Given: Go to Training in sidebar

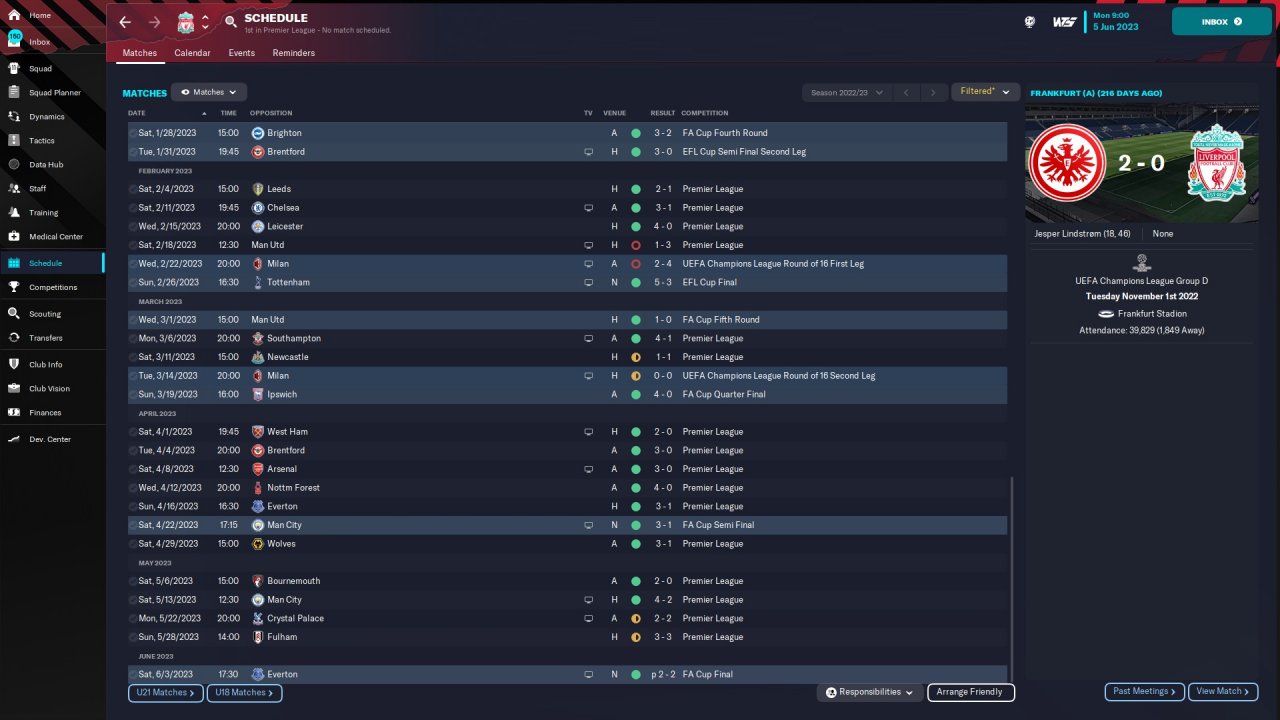Looking at the screenshot, I should tap(53, 213).
